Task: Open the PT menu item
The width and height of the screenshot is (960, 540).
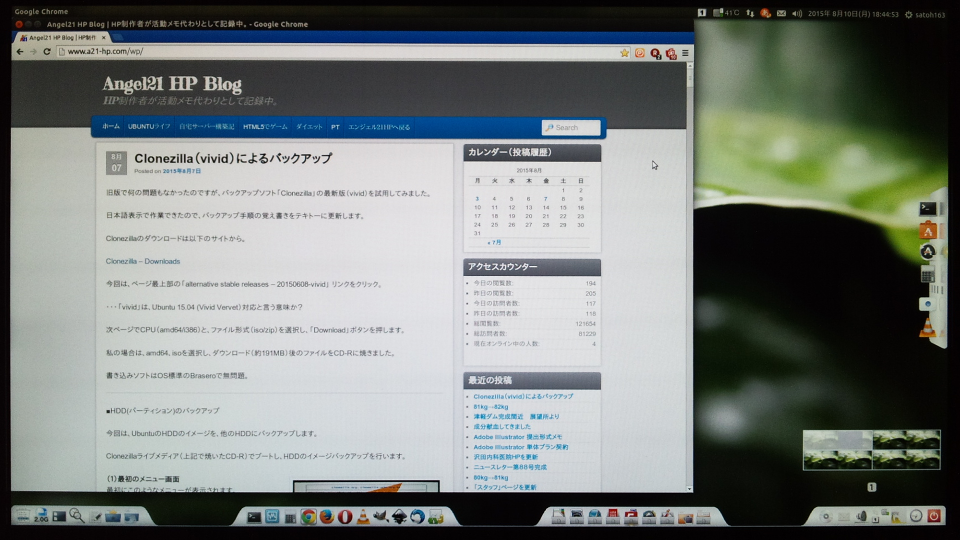Action: (335, 127)
